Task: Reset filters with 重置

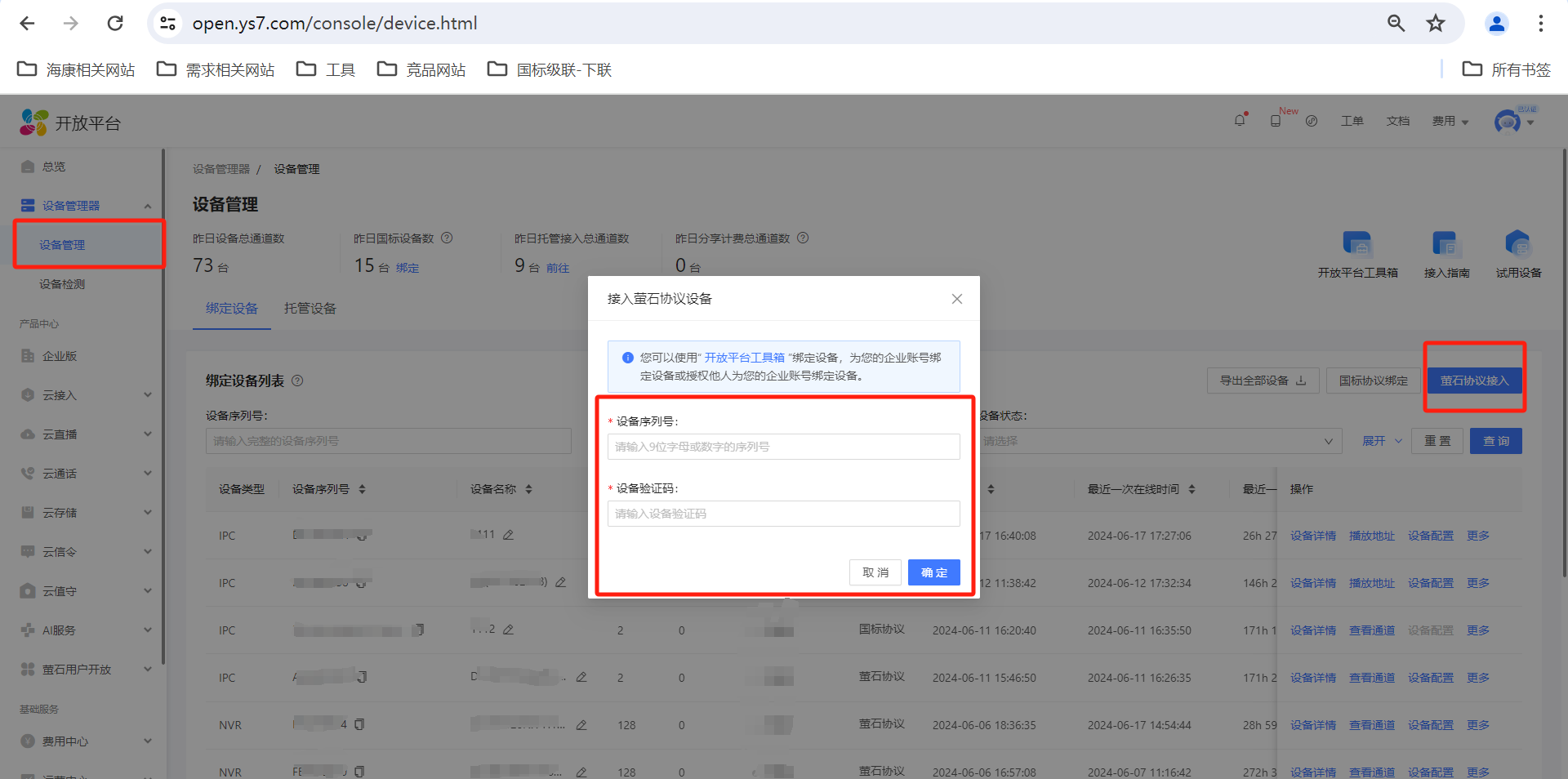Action: tap(1437, 441)
